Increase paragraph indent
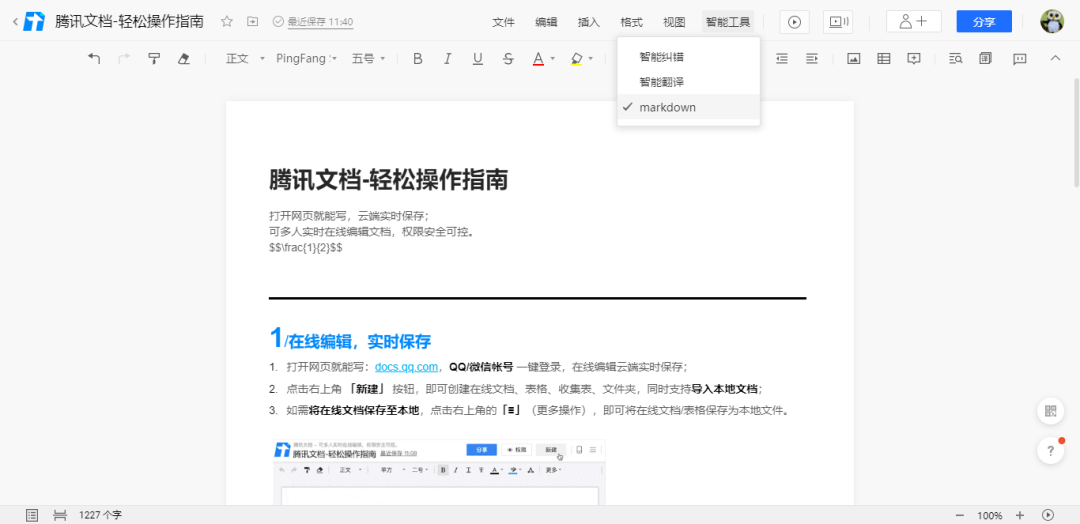Image resolution: width=1080 pixels, height=524 pixels. 812,59
